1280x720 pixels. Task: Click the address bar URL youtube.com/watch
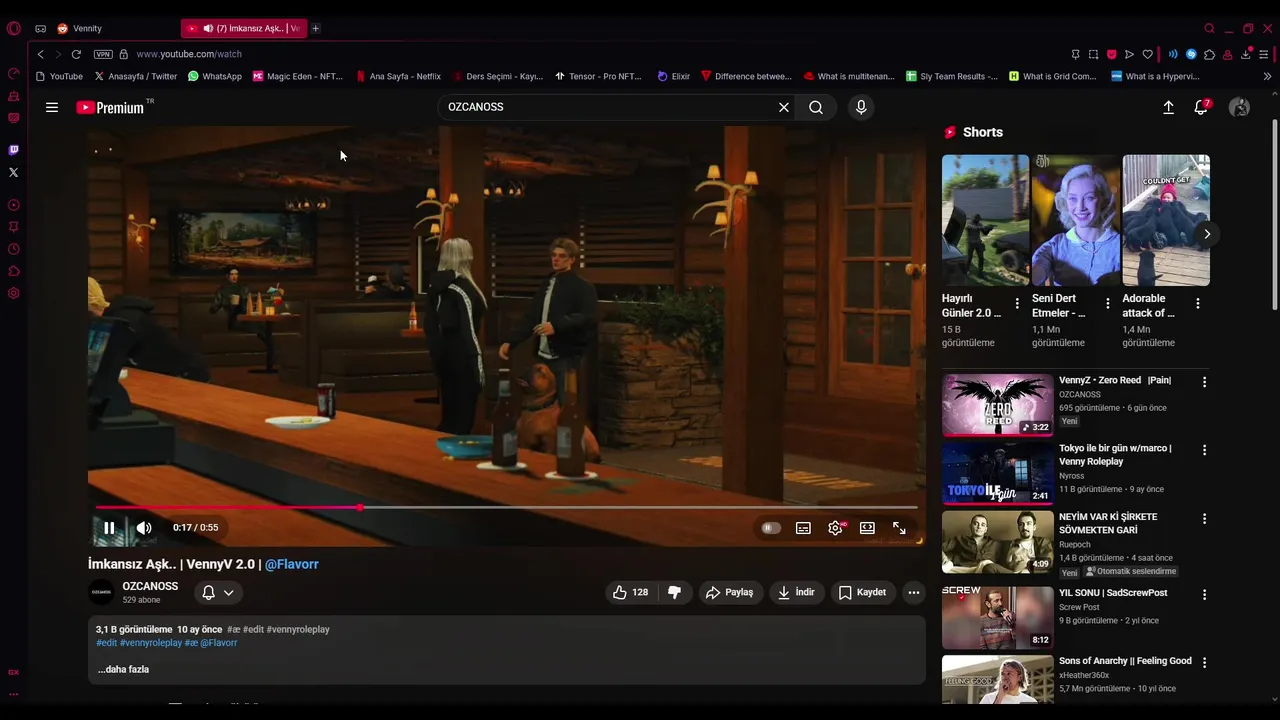[189, 54]
